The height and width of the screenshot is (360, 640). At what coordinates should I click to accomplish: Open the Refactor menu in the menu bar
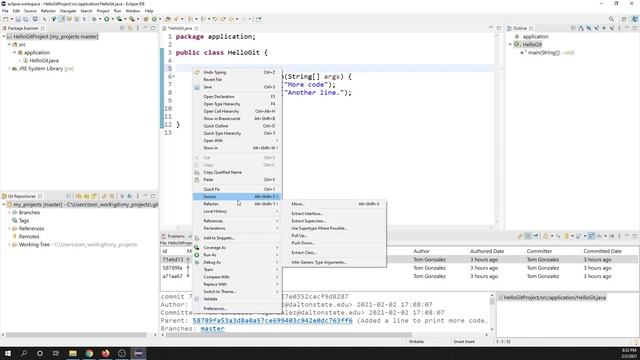(48, 11)
